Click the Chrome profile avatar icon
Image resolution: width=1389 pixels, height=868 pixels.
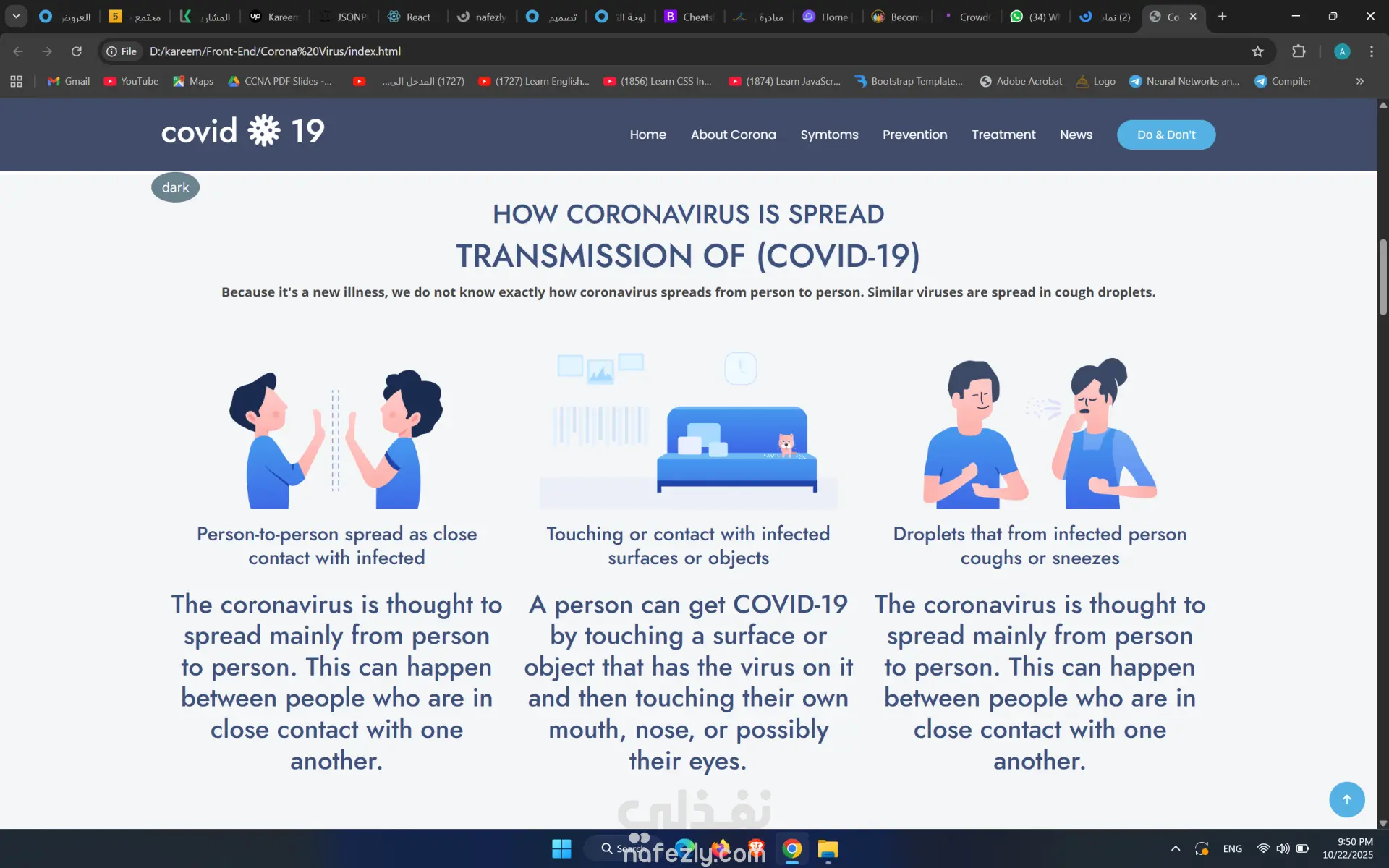(x=1342, y=51)
